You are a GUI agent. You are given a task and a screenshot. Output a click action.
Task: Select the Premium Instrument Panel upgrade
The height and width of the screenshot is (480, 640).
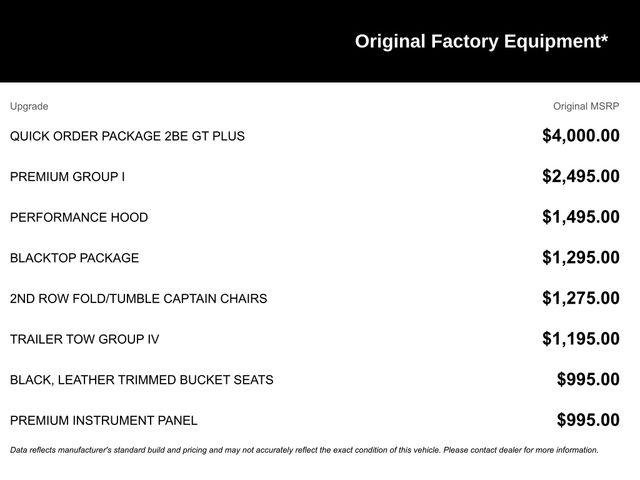104,421
